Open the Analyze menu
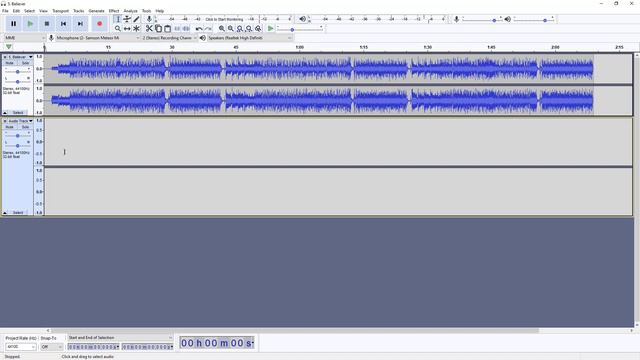640x360 pixels. 131,11
